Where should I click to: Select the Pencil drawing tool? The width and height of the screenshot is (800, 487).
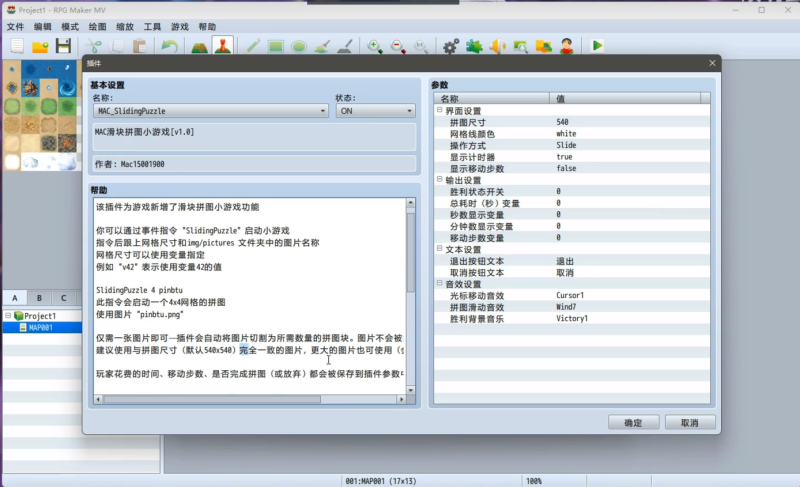[x=253, y=46]
